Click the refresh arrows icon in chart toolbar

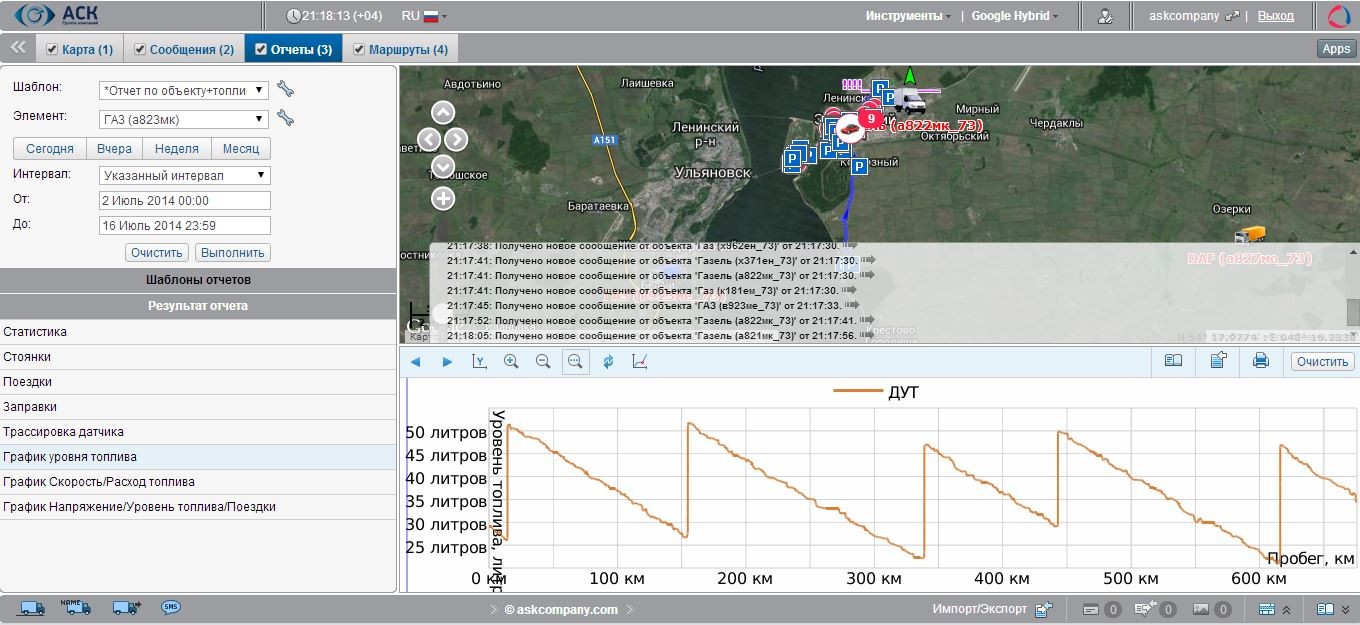608,361
